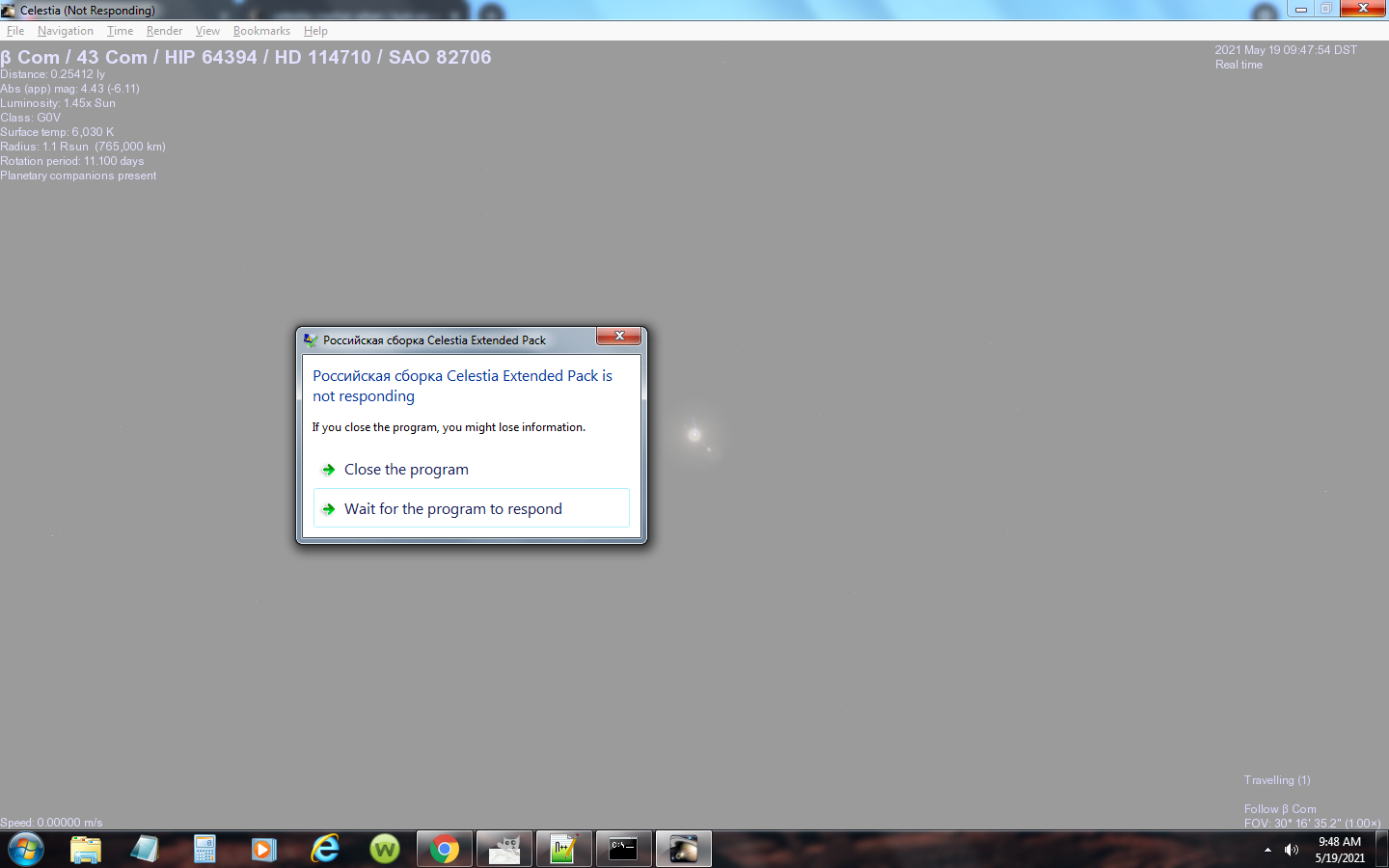Choose Wait for the program to respond
This screenshot has width=1389, height=868.
pyautogui.click(x=471, y=508)
